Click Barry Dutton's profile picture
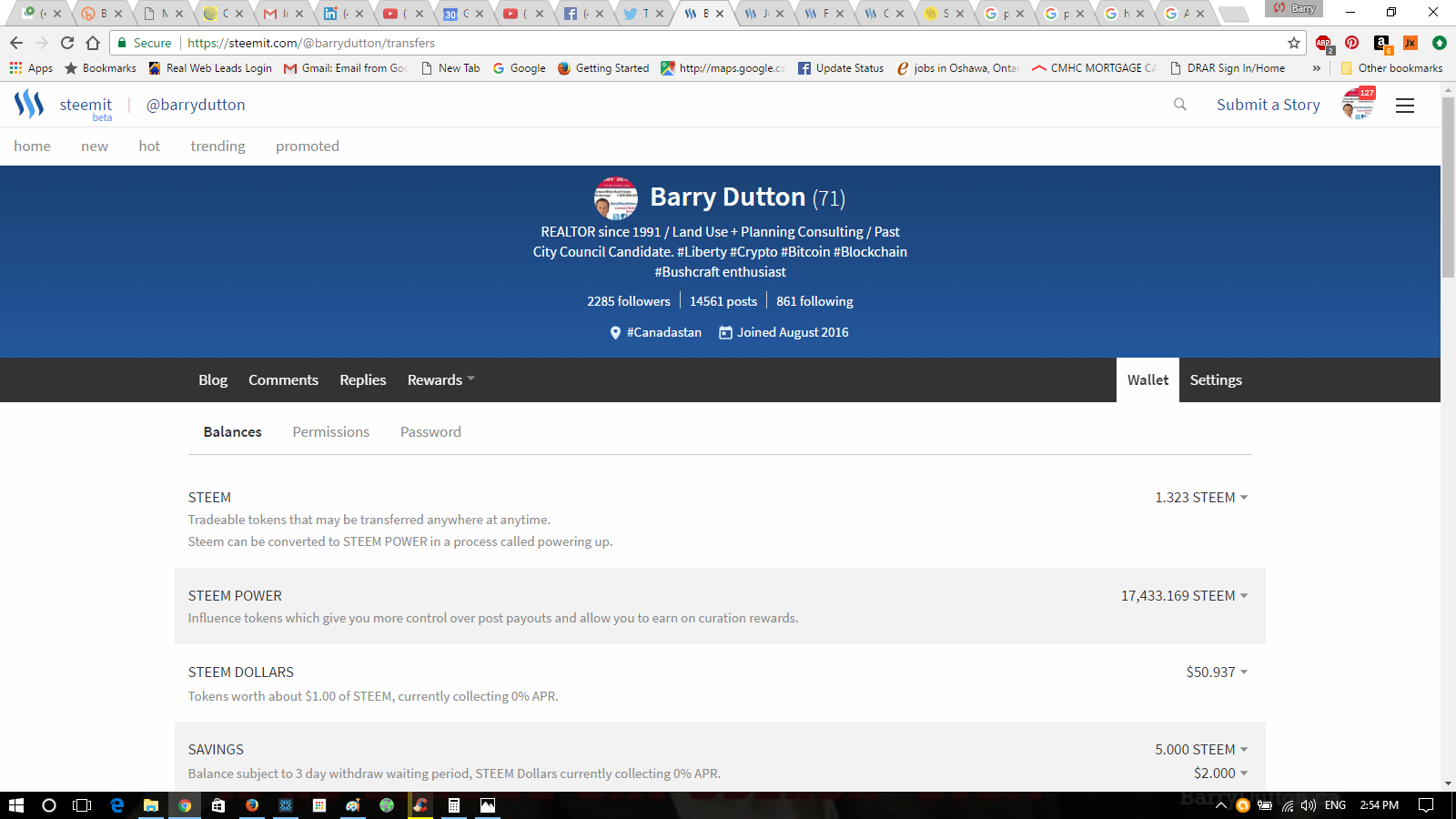Image resolution: width=1456 pixels, height=819 pixels. point(616,198)
